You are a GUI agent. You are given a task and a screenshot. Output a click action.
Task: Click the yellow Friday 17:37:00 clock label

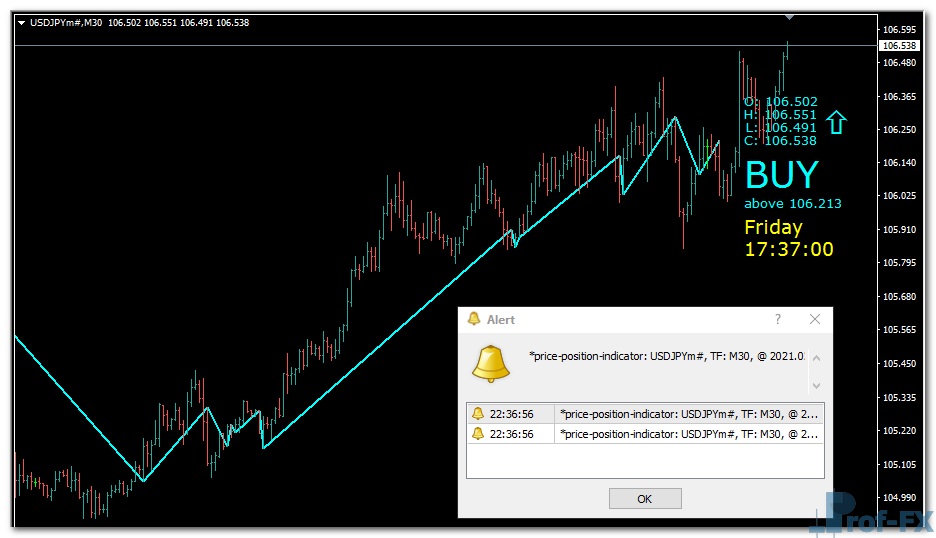tap(788, 238)
